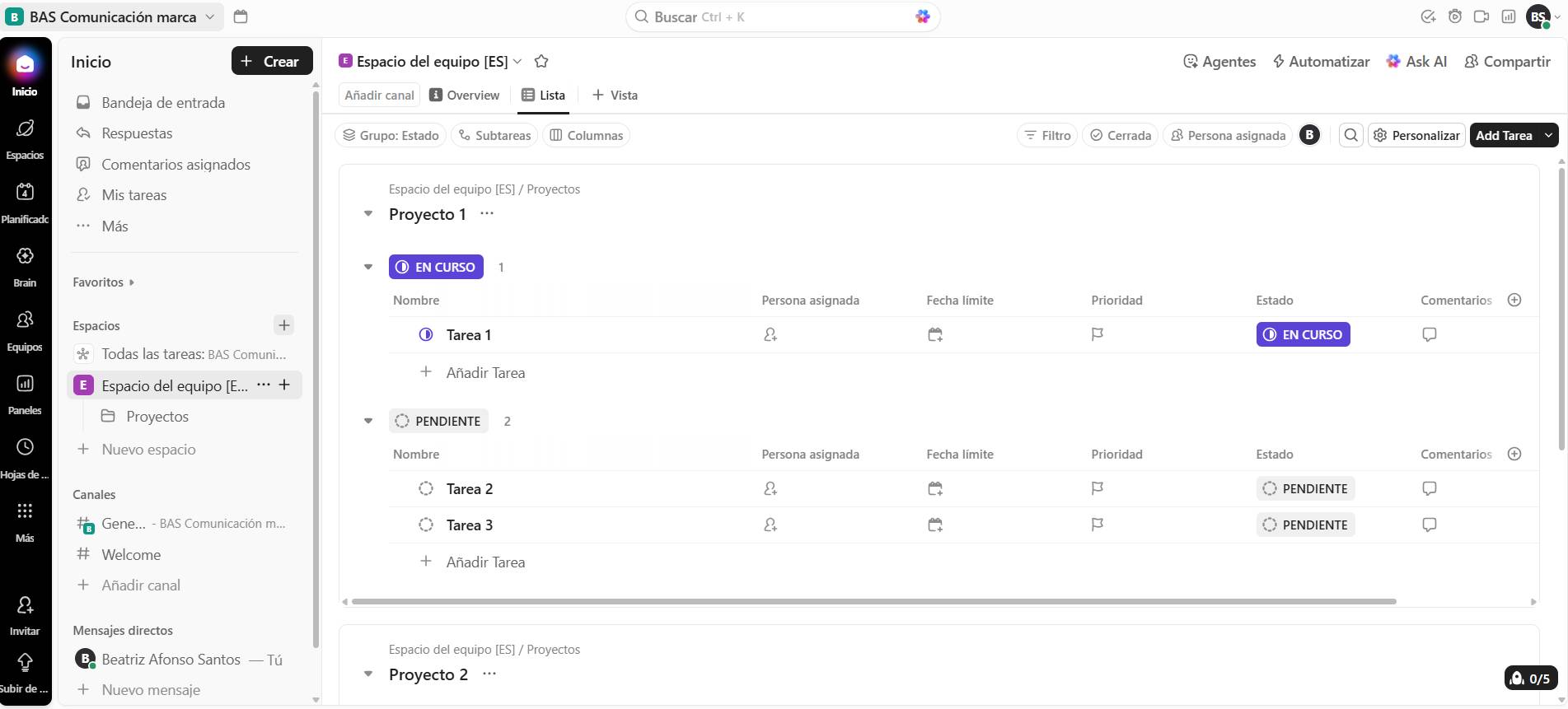The width and height of the screenshot is (1568, 709).
Task: Add a new Vista tab
Action: click(x=615, y=96)
